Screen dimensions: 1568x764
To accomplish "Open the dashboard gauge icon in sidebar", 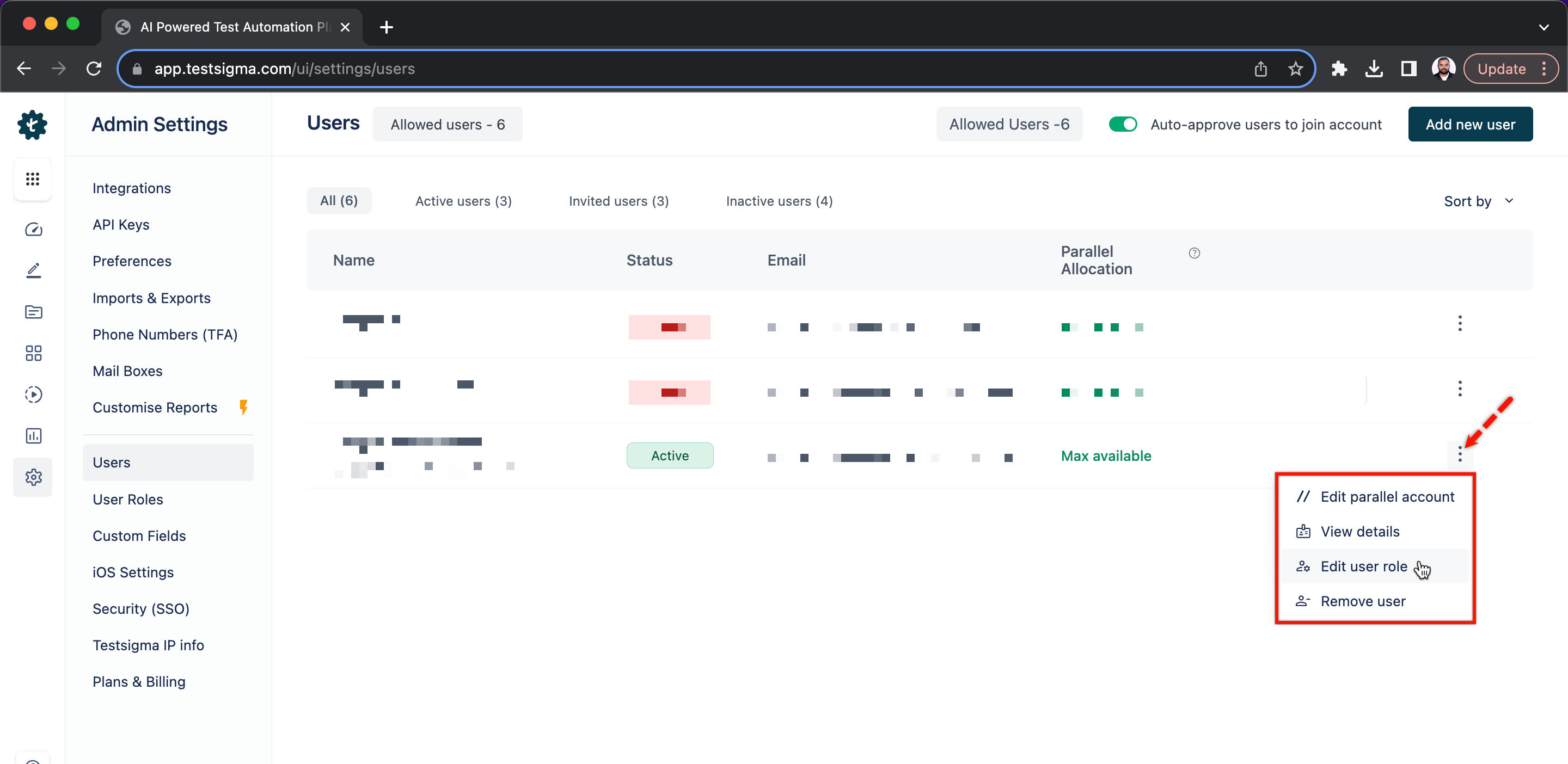I will pyautogui.click(x=33, y=229).
